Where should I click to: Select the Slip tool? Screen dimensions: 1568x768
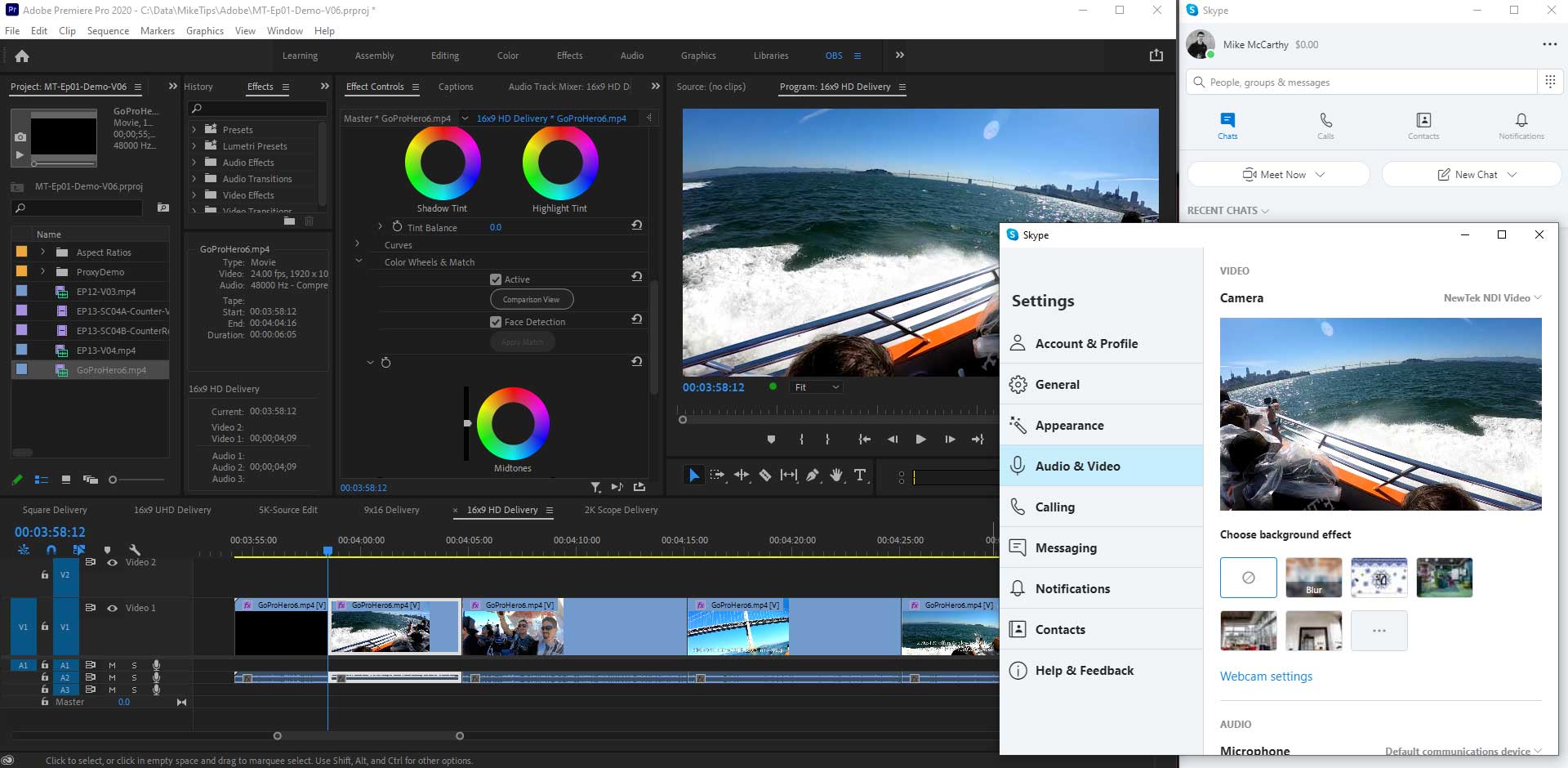(x=789, y=475)
